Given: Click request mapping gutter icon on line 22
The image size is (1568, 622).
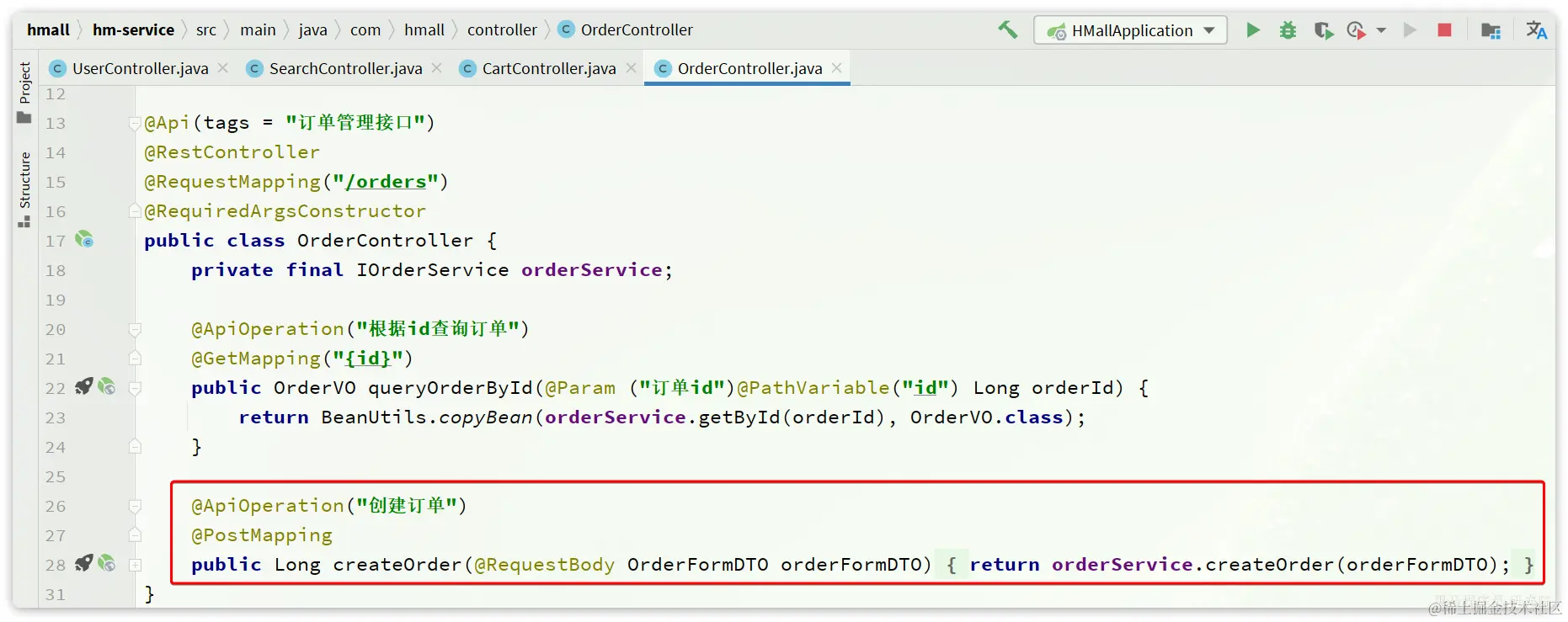Looking at the screenshot, I should [x=83, y=387].
